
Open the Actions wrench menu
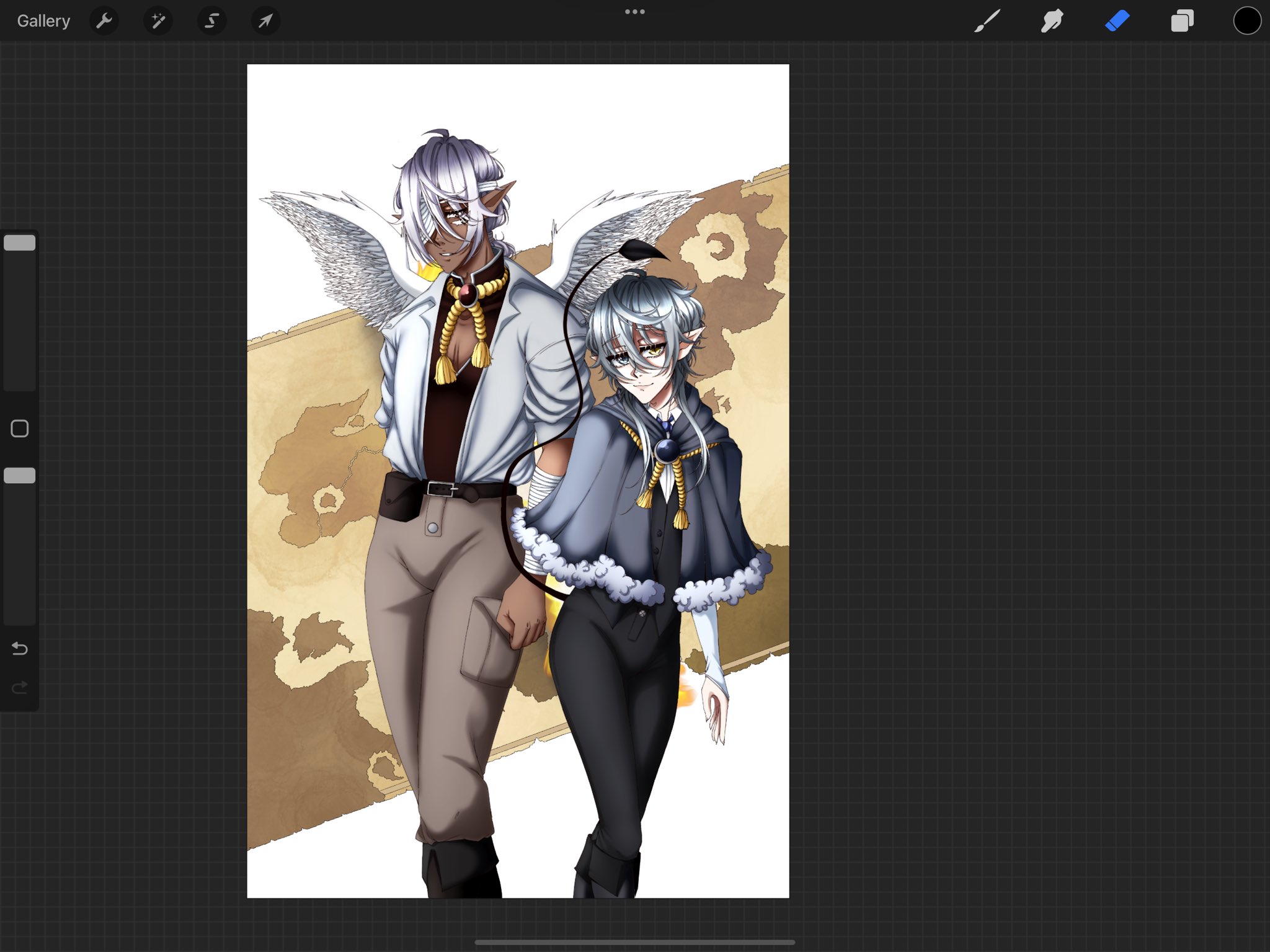pos(104,21)
